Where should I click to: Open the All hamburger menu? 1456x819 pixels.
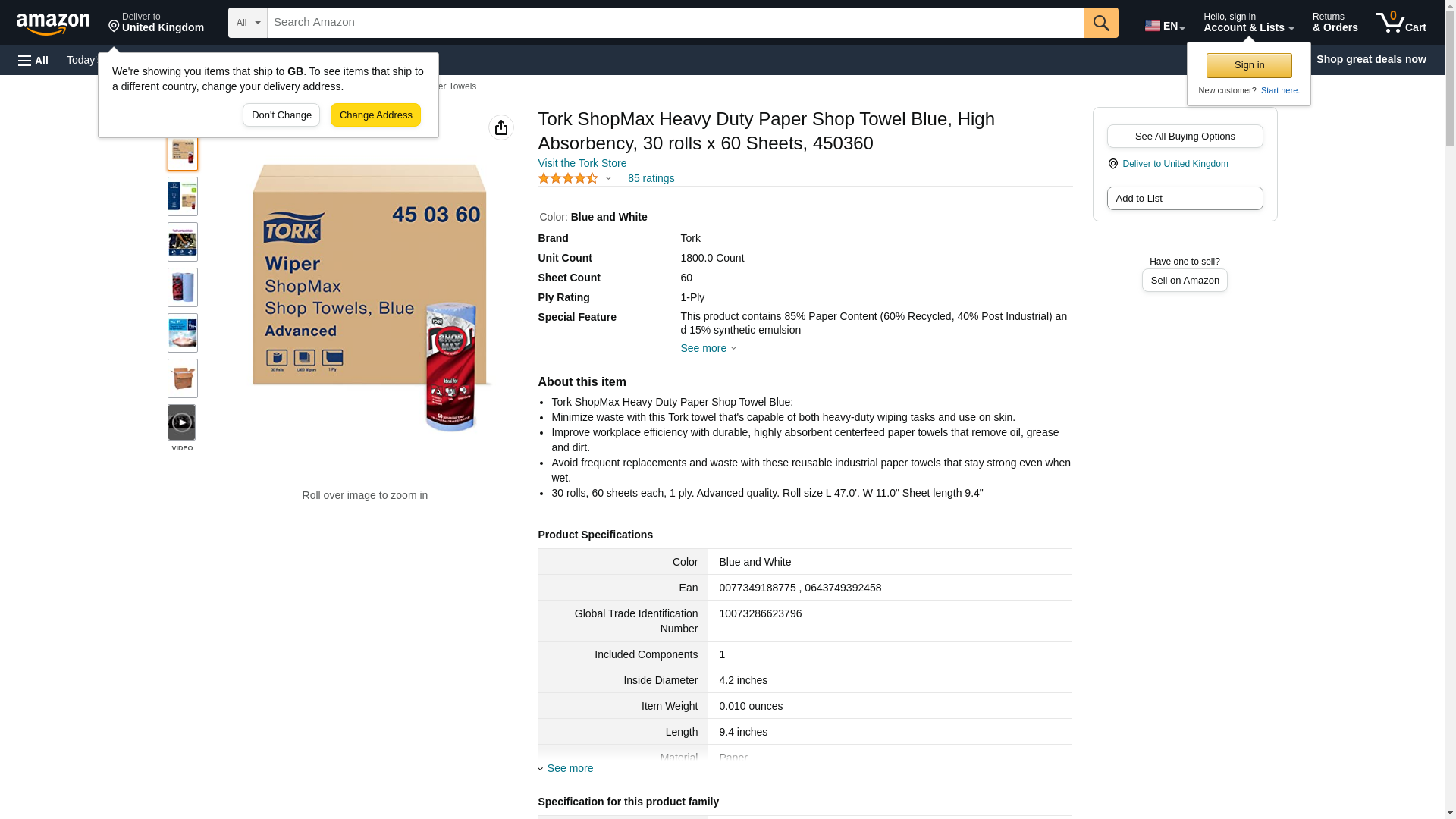(x=33, y=60)
